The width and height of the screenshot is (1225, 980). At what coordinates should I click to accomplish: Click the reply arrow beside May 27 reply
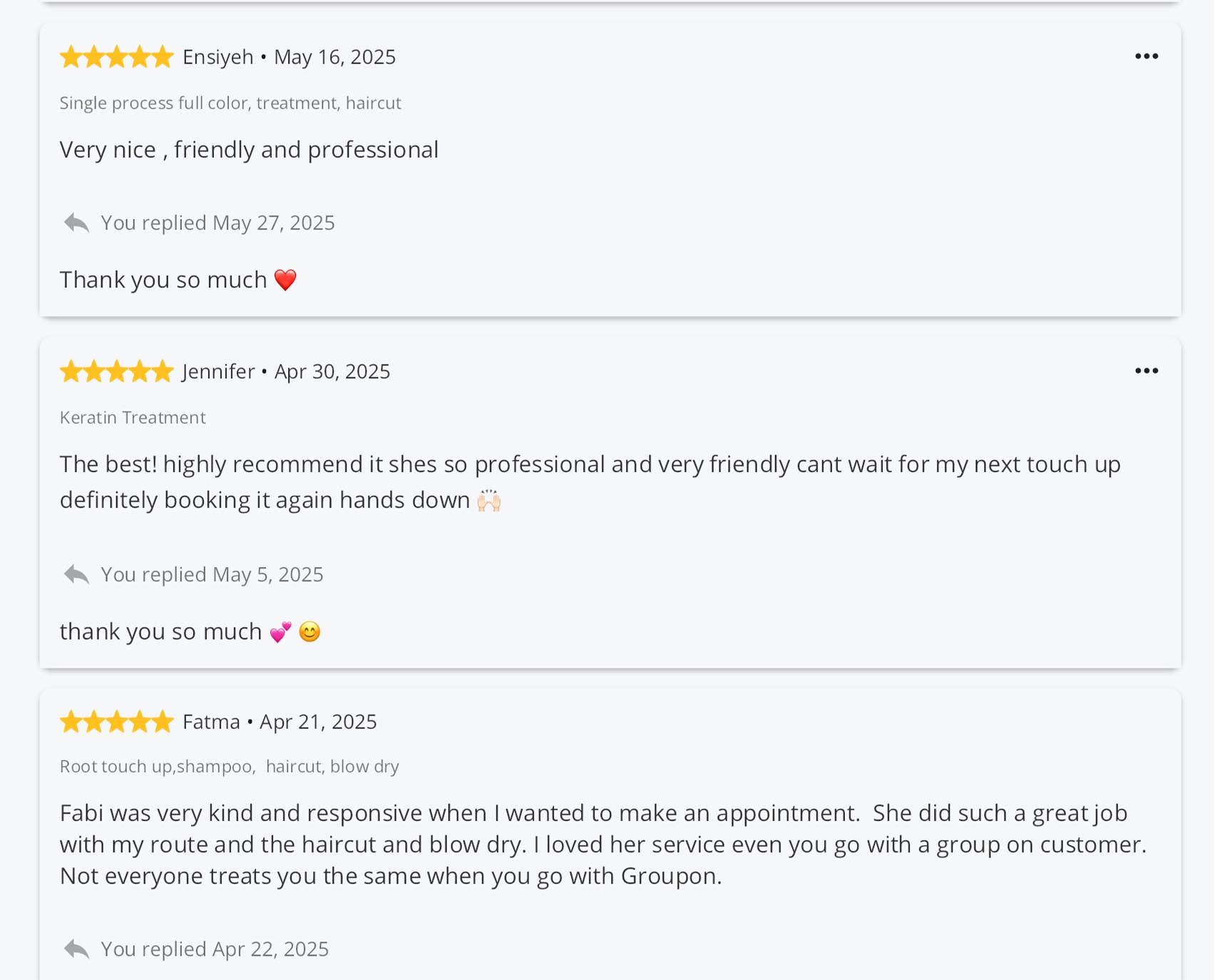point(76,223)
